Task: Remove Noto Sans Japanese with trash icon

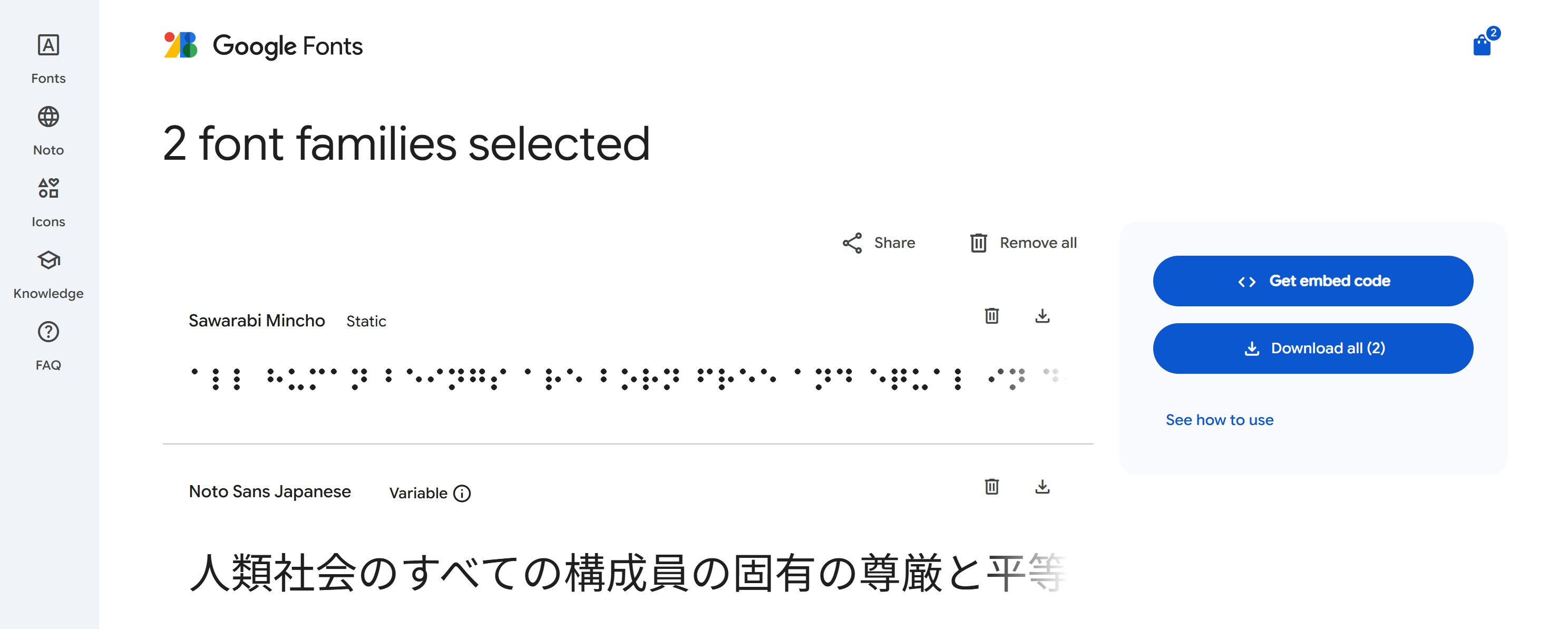Action: (x=991, y=487)
